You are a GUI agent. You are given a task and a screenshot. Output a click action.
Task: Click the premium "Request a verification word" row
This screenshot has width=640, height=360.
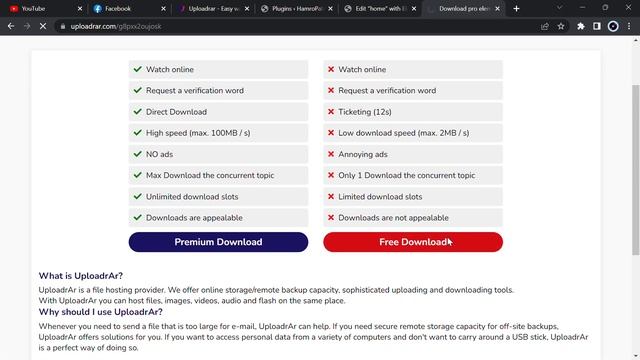(x=218, y=91)
